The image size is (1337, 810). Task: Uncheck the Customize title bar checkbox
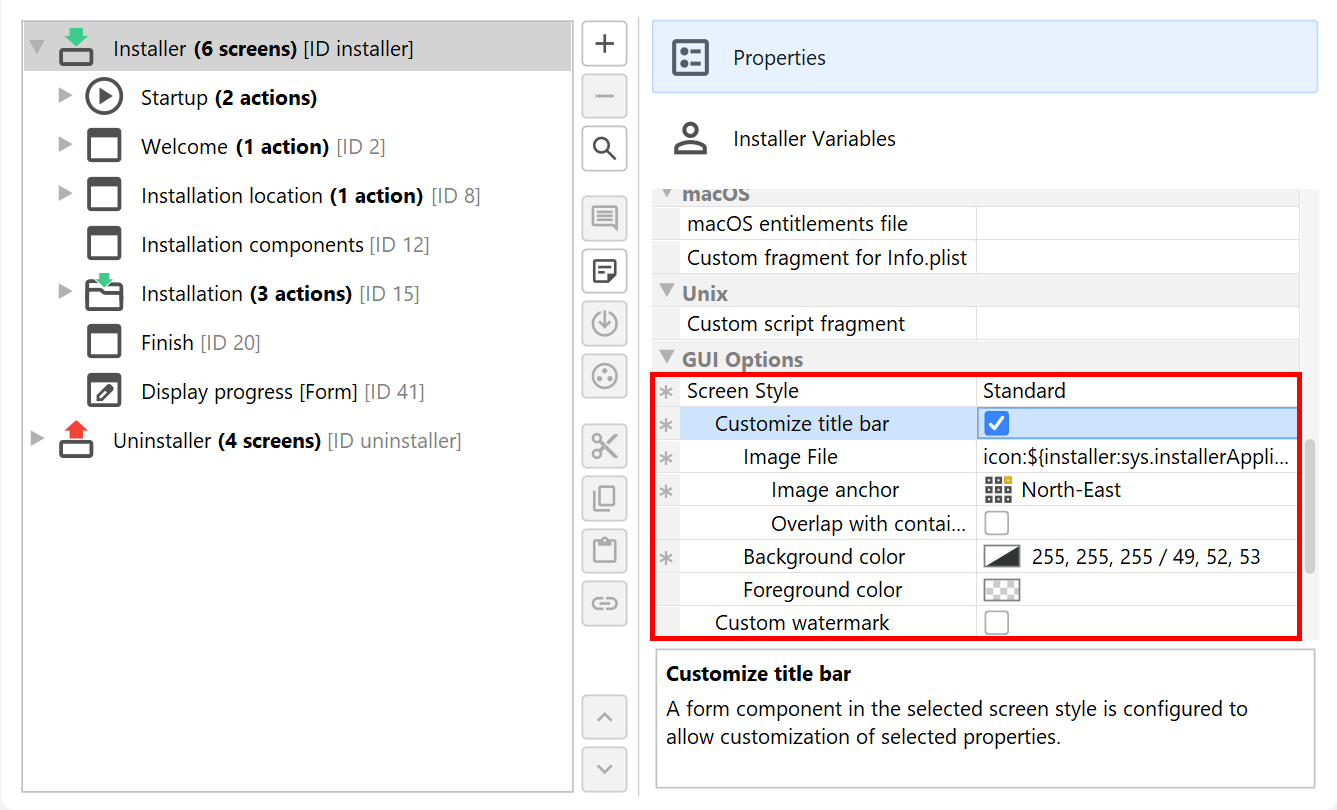[997, 424]
